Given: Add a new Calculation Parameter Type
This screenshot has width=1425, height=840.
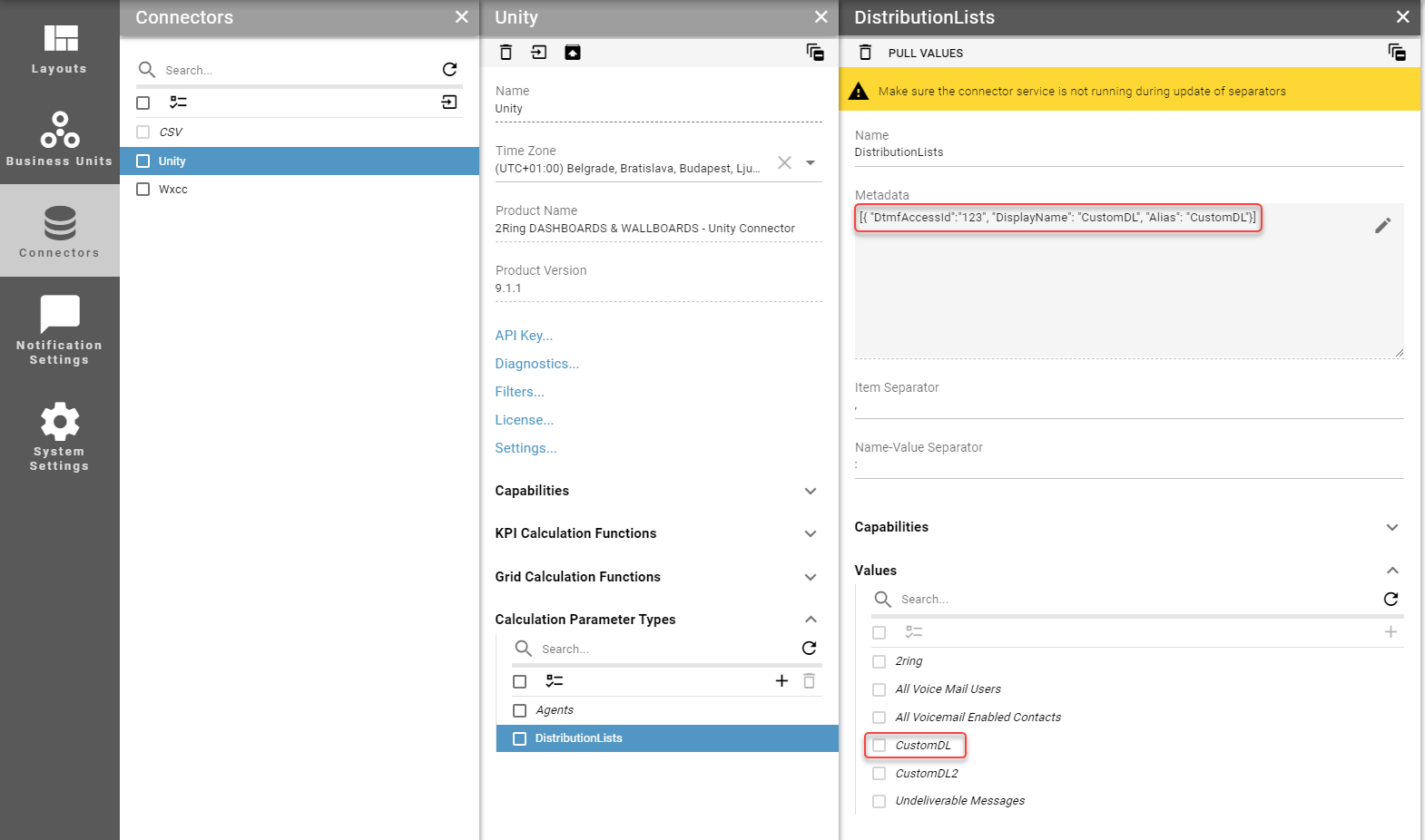Looking at the screenshot, I should pos(781,681).
